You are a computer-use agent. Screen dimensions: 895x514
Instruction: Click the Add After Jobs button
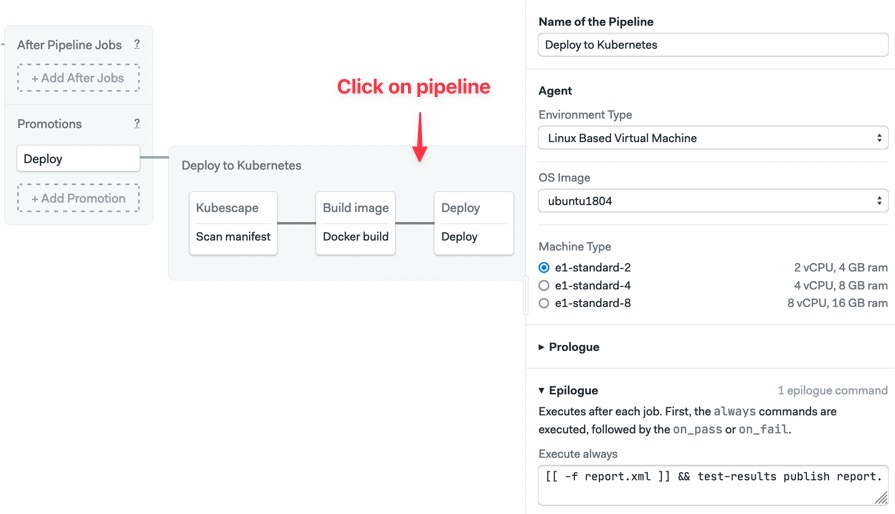tap(78, 78)
